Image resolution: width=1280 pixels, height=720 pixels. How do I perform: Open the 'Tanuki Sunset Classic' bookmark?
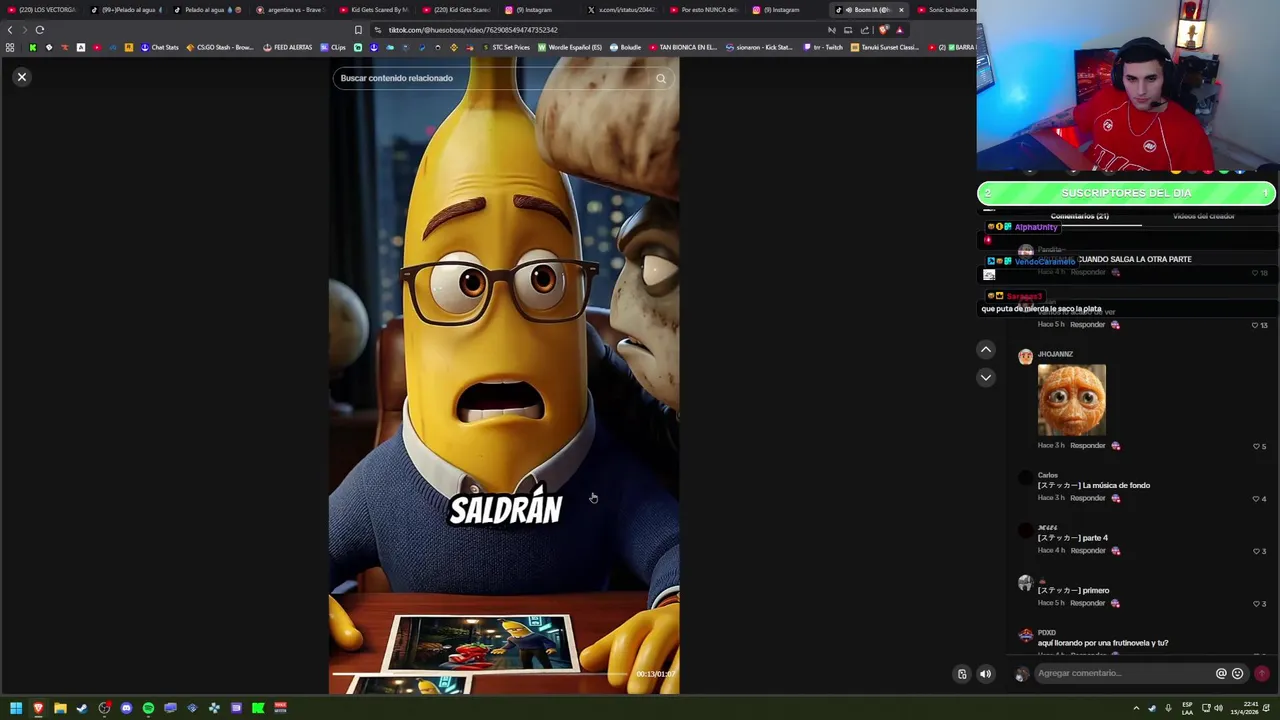click(x=884, y=47)
